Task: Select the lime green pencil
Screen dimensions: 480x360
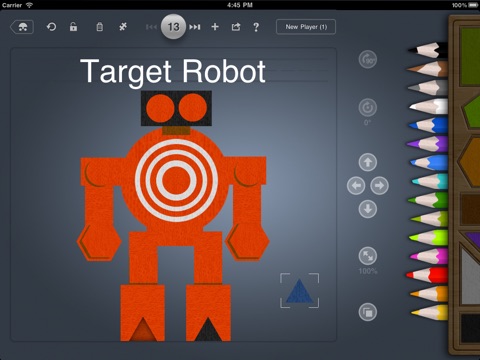Action: coord(428,238)
